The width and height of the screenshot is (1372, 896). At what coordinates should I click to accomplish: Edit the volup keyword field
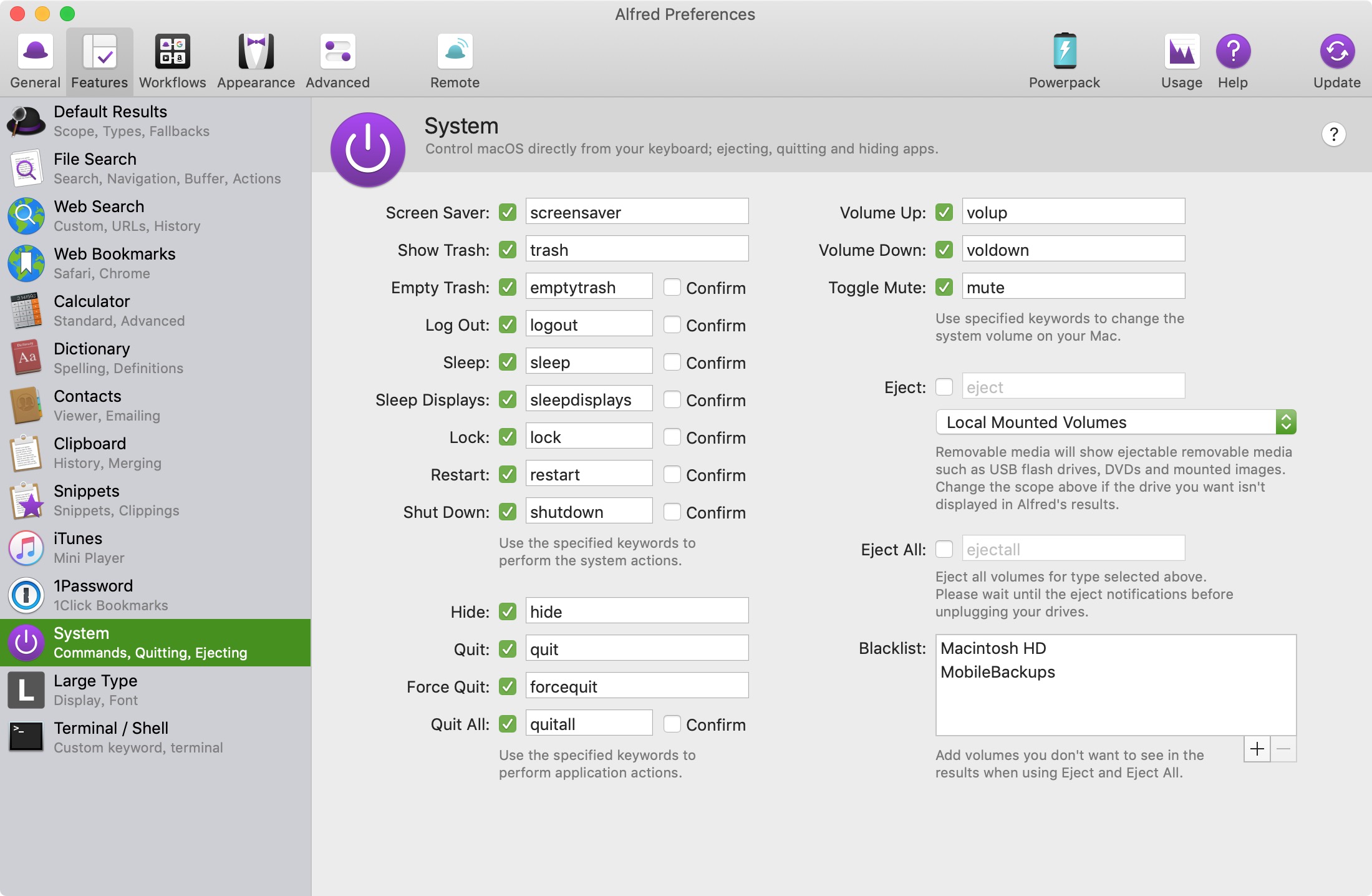coord(1073,212)
